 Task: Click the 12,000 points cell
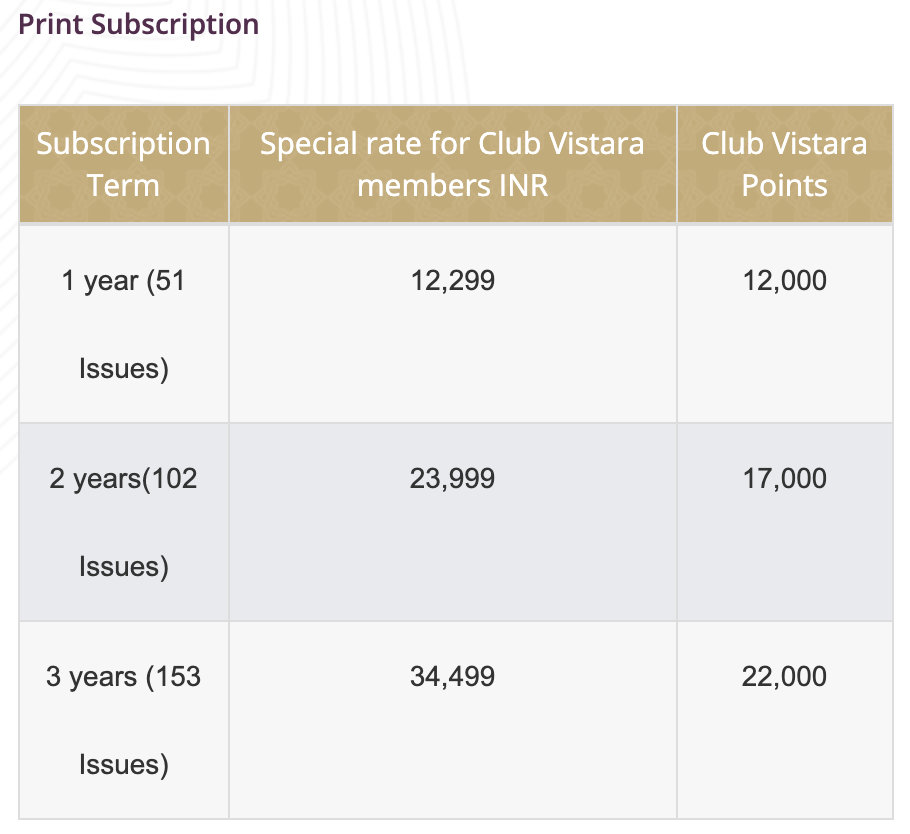pyautogui.click(x=785, y=324)
